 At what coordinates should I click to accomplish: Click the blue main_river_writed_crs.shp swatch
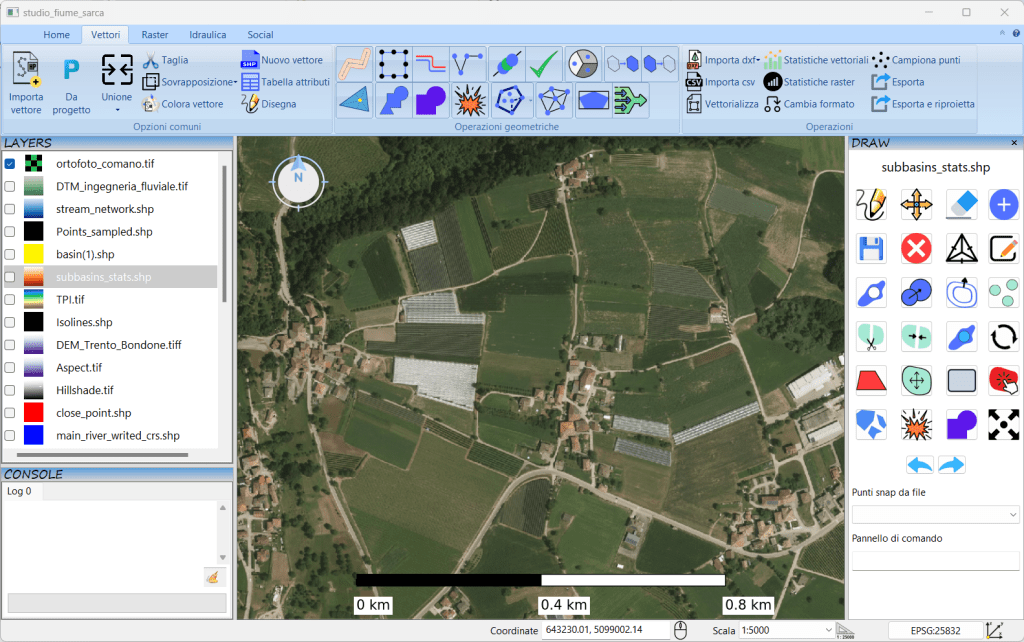33,435
